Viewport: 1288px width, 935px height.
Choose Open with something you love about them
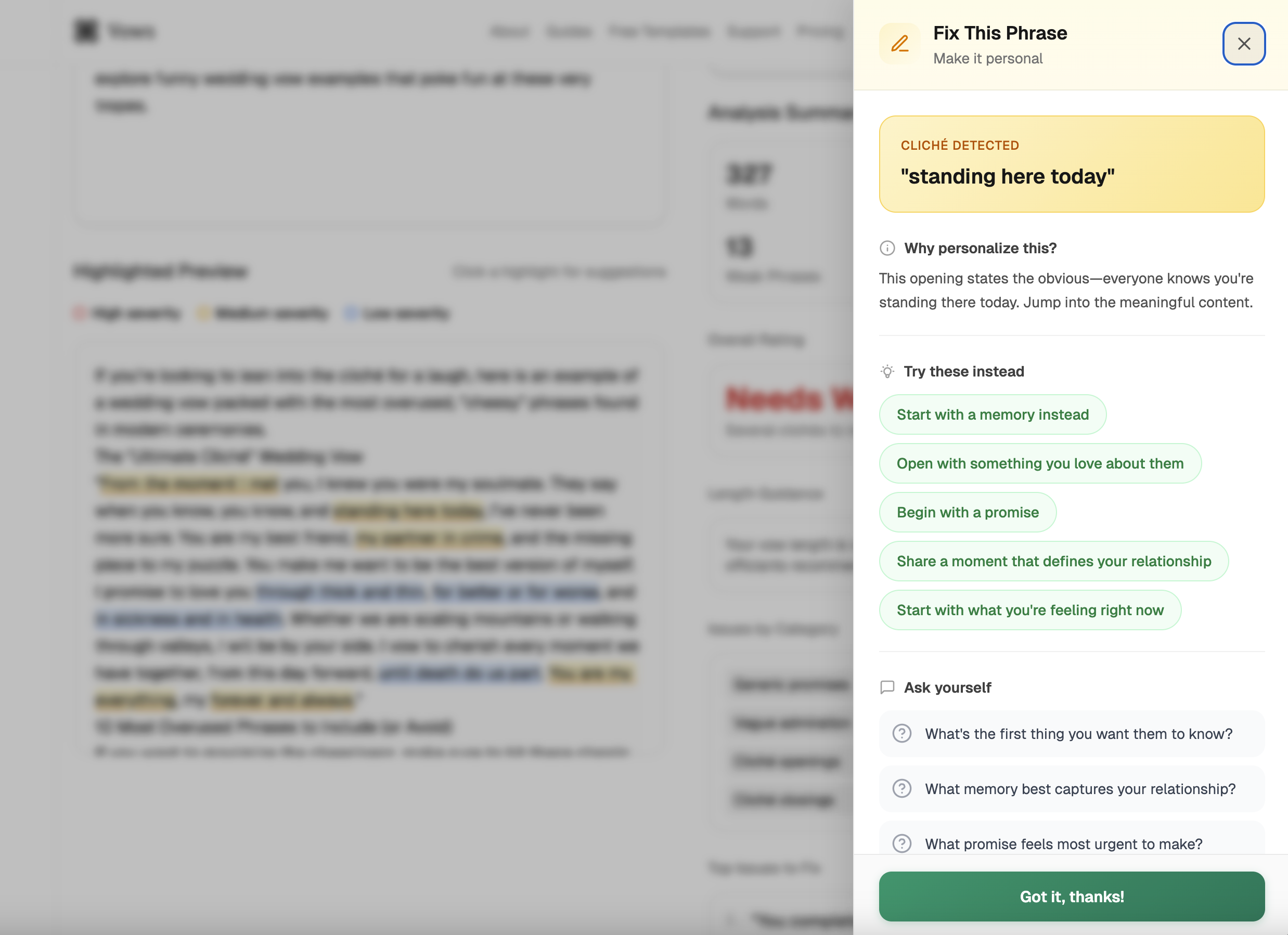[x=1040, y=463]
